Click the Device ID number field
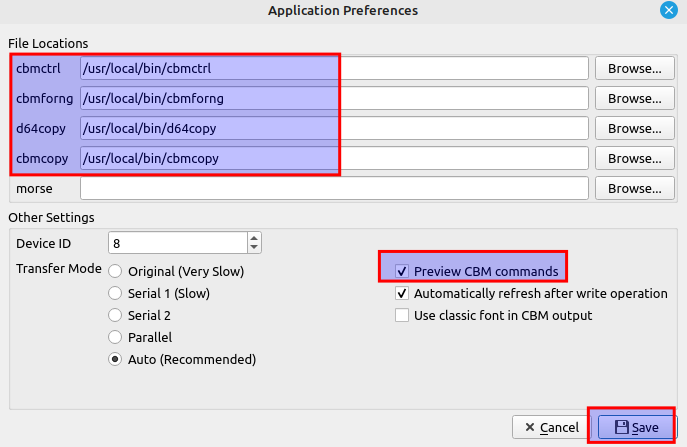Image resolution: width=687 pixels, height=447 pixels. coord(176,243)
